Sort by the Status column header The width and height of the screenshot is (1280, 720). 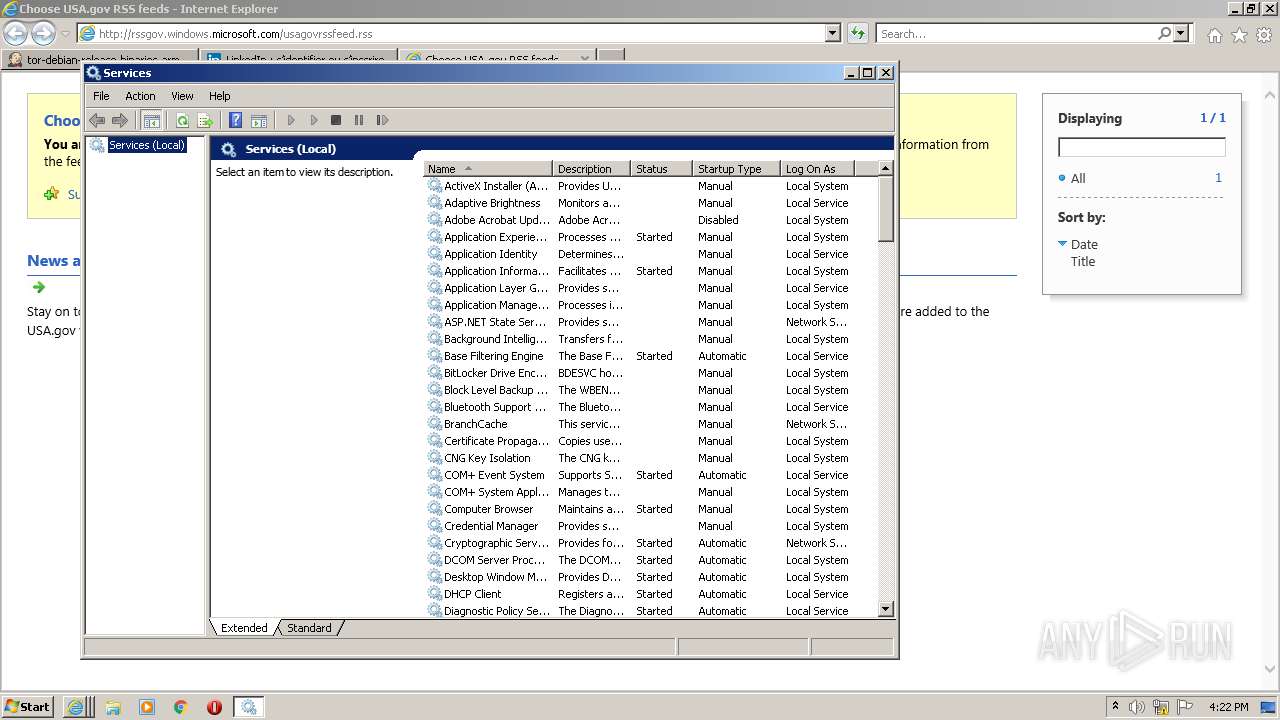(661, 169)
